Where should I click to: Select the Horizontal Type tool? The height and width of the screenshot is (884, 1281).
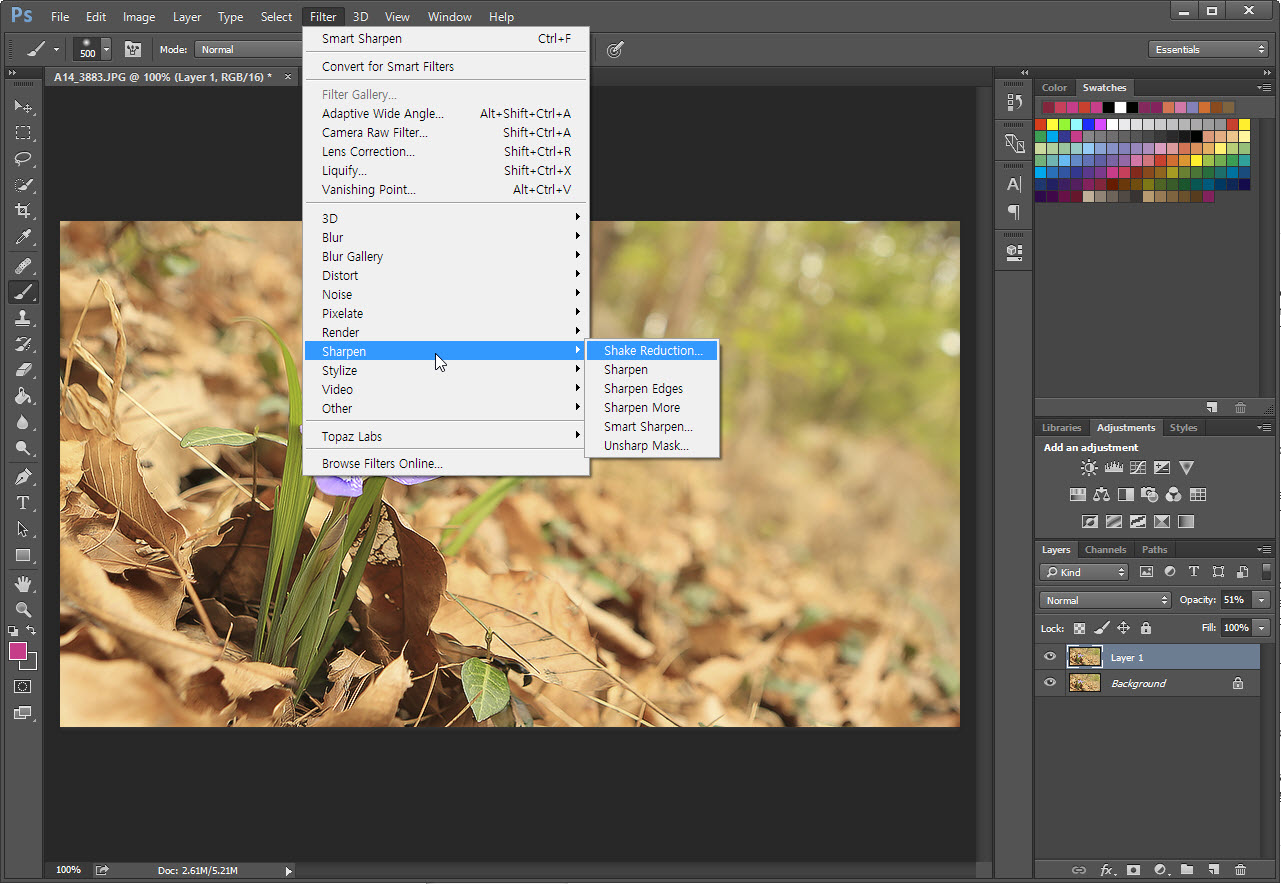23,502
